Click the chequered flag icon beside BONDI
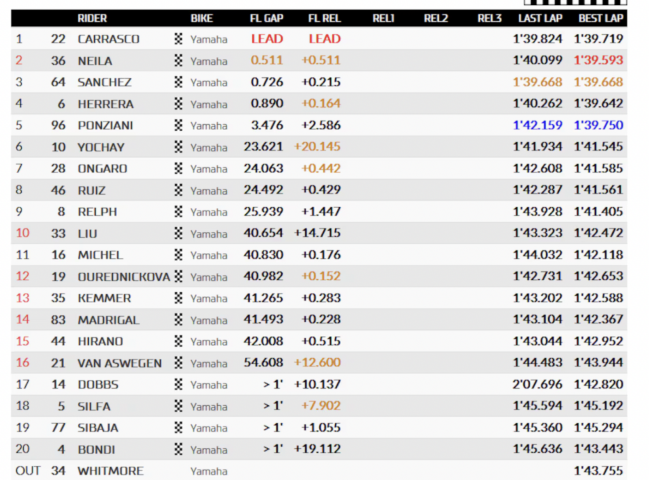Screen dimensions: 649x480 click(178, 449)
